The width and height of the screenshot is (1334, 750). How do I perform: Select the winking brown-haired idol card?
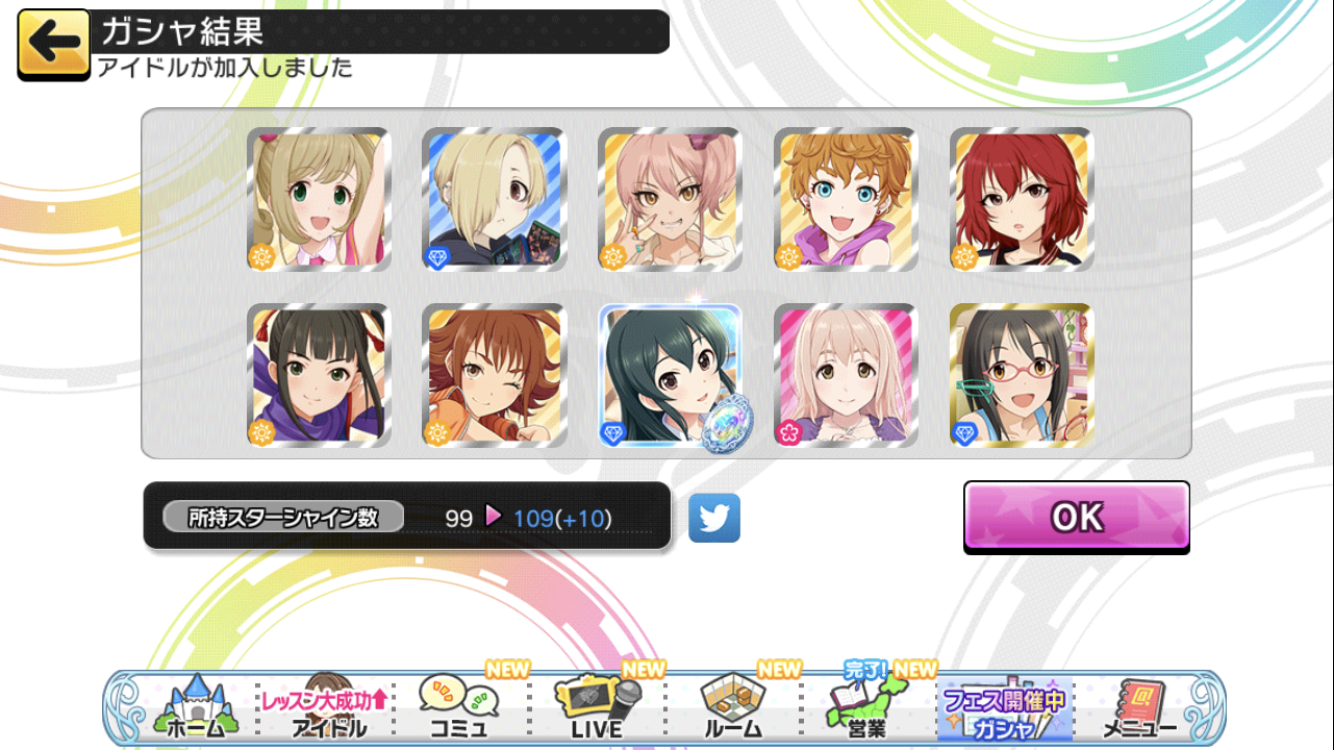pos(495,376)
